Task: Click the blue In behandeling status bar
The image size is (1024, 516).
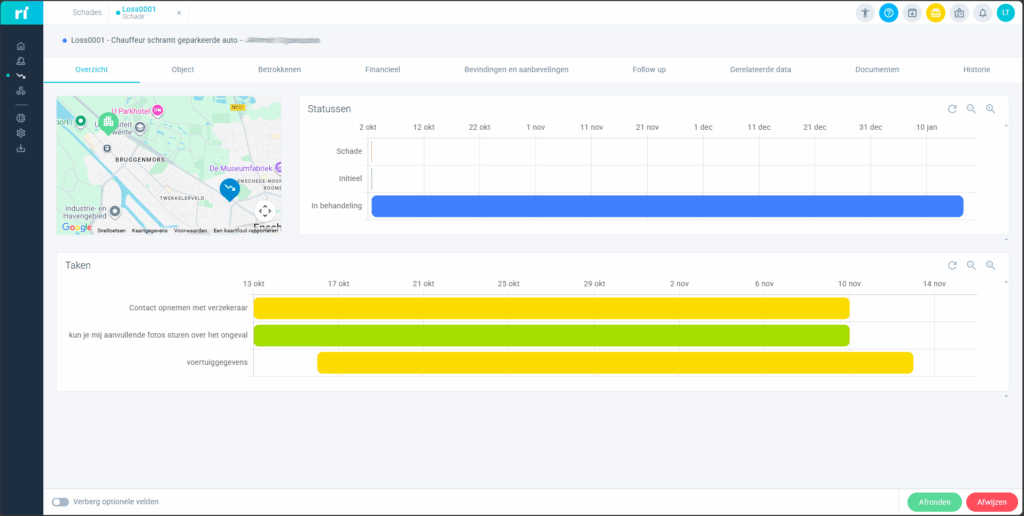Action: [666, 206]
